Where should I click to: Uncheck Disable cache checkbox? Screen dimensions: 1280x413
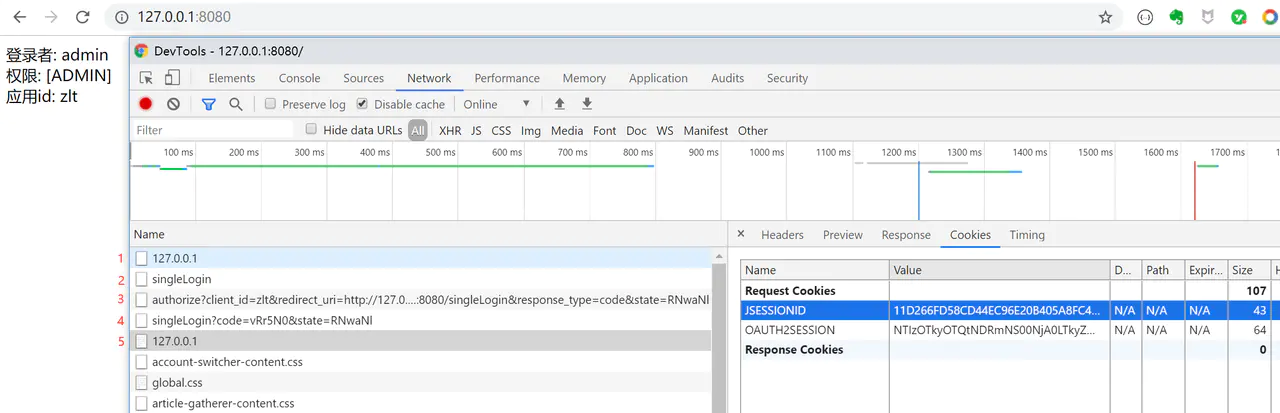pyautogui.click(x=362, y=104)
